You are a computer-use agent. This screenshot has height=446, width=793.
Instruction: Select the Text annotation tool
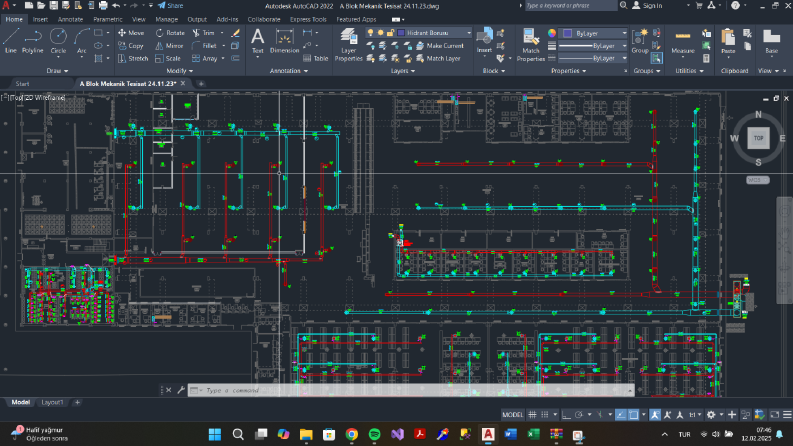(257, 41)
